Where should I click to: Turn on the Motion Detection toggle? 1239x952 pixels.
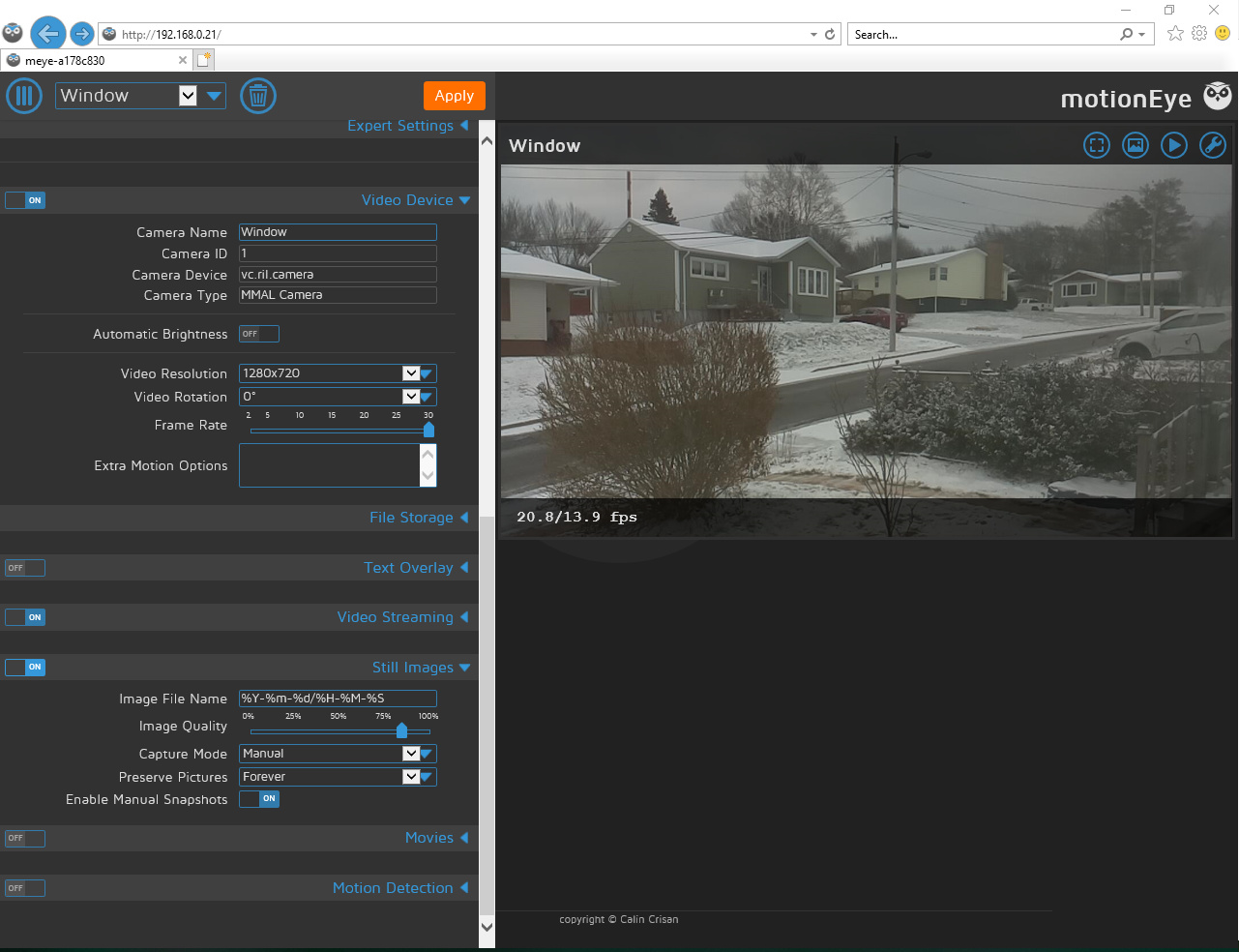click(x=25, y=888)
